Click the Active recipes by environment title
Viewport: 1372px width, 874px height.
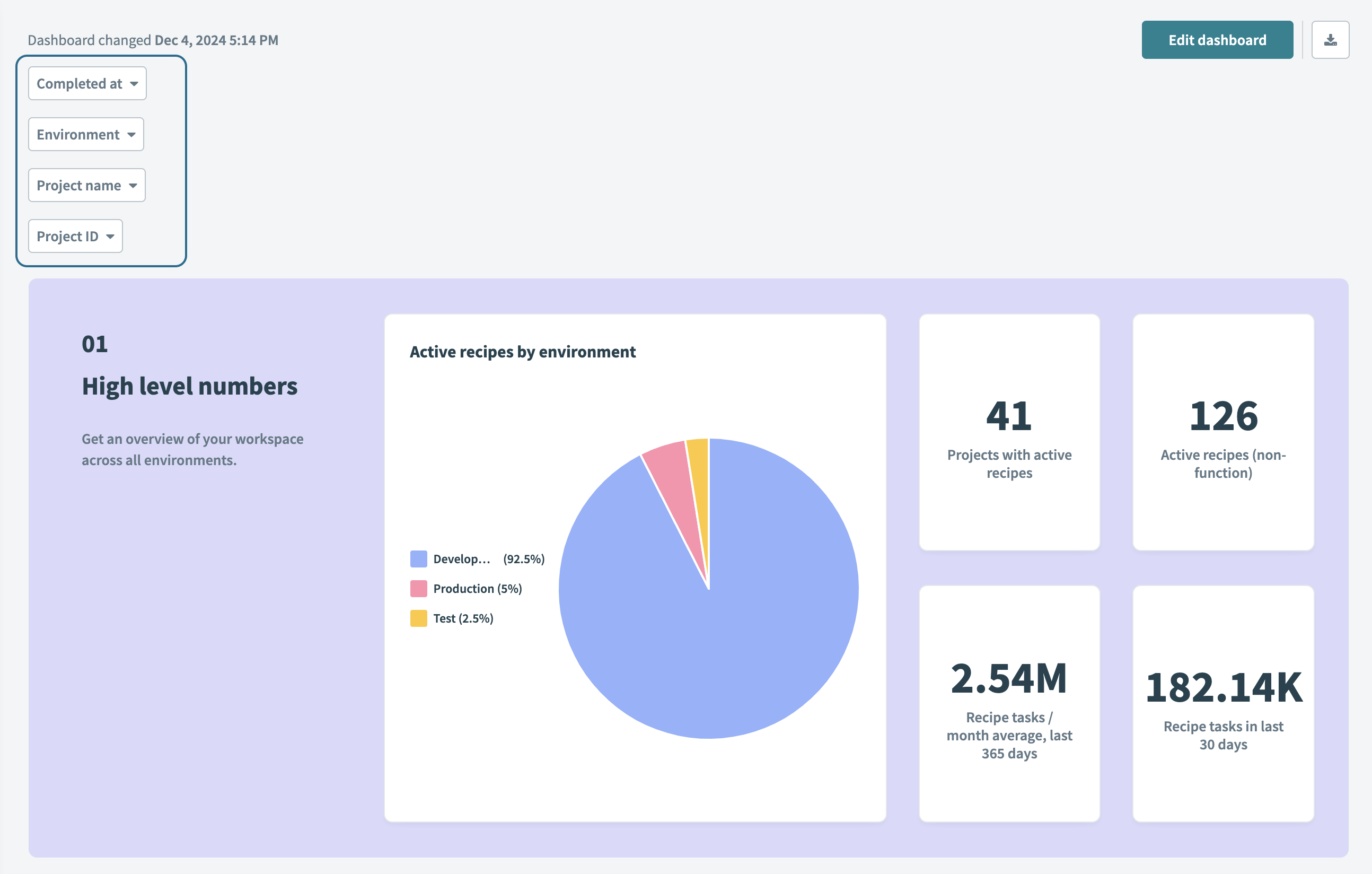tap(523, 352)
